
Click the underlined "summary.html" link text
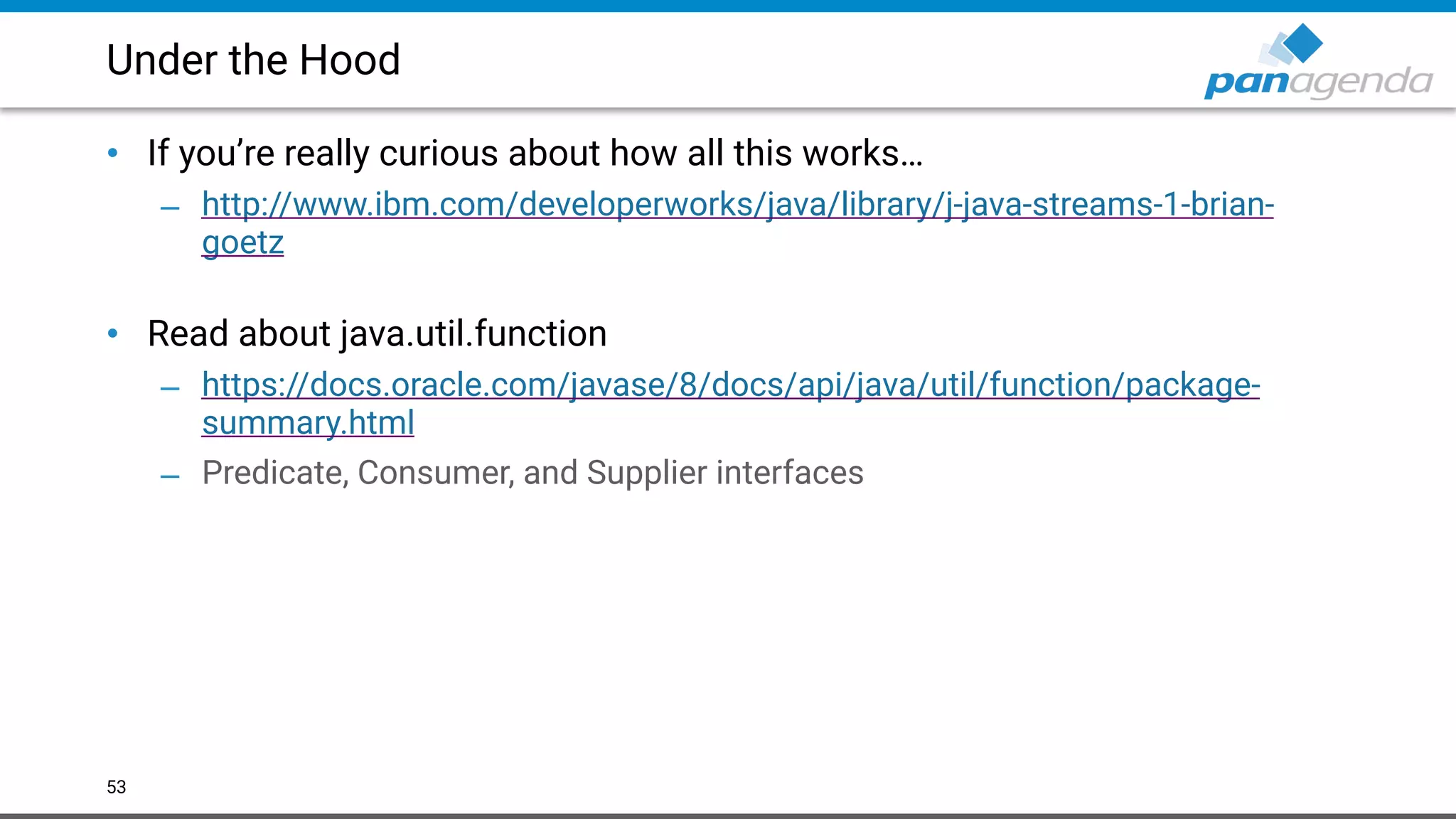[x=308, y=423]
